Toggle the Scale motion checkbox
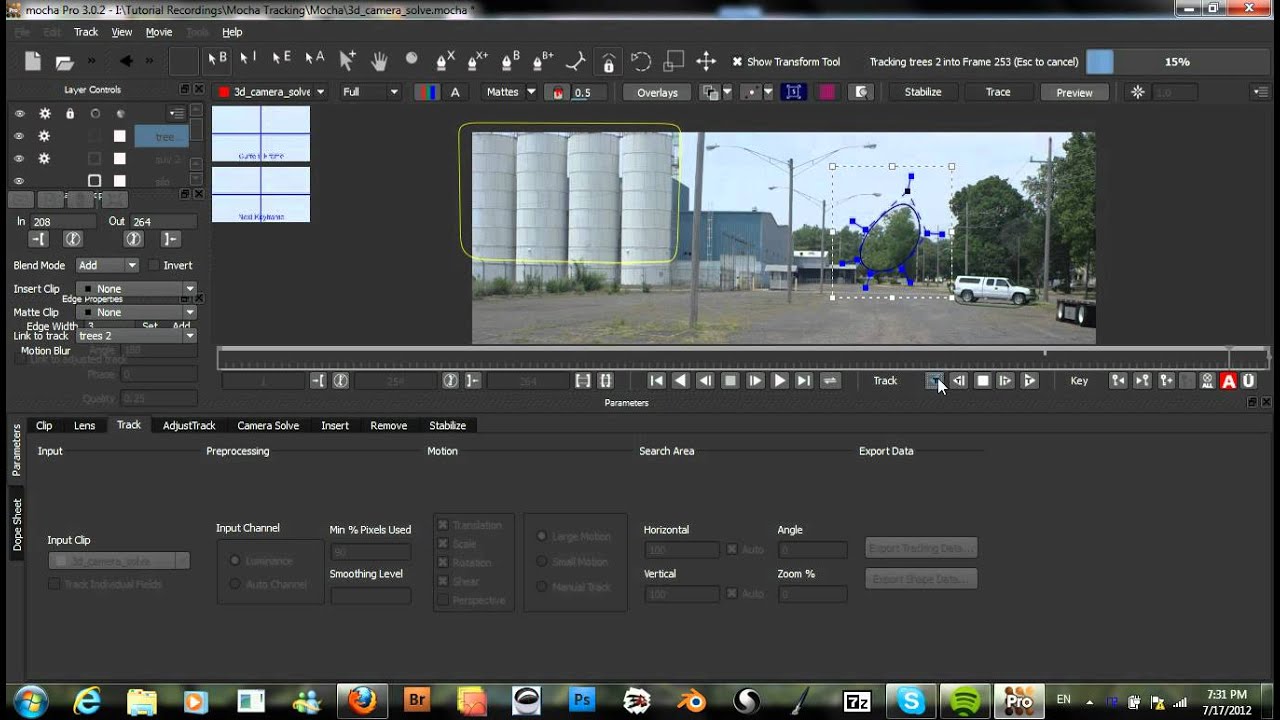The width and height of the screenshot is (1280, 720). (442, 544)
